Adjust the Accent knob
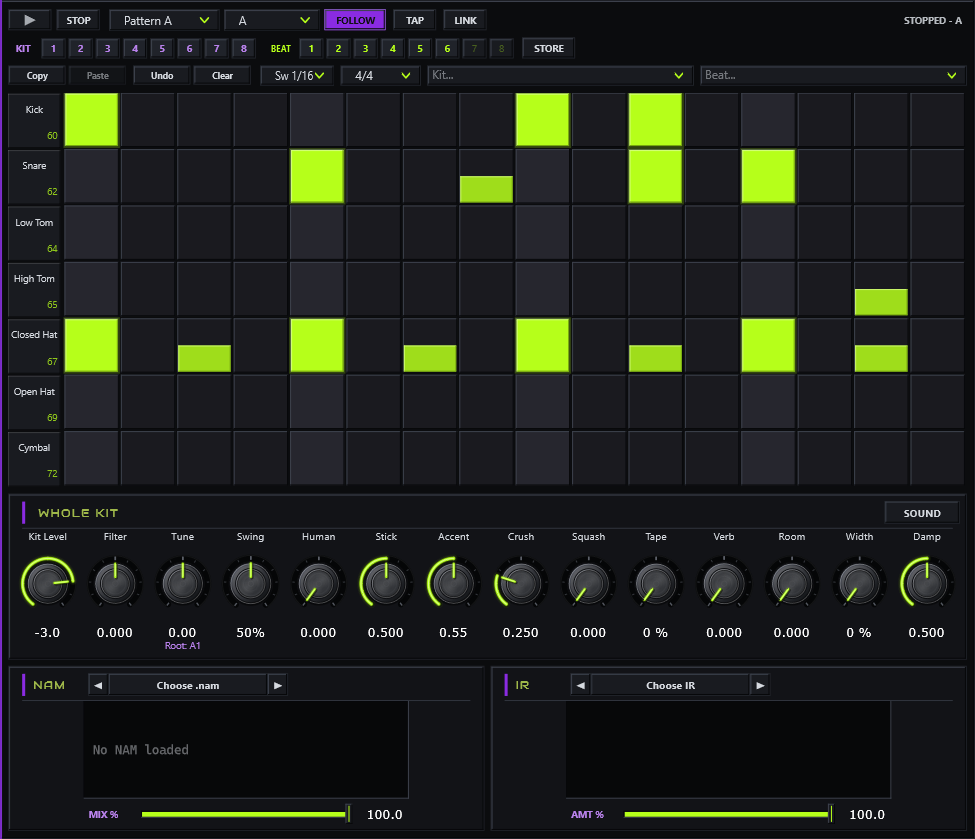Screen dimensions: 975x839 coord(453,582)
